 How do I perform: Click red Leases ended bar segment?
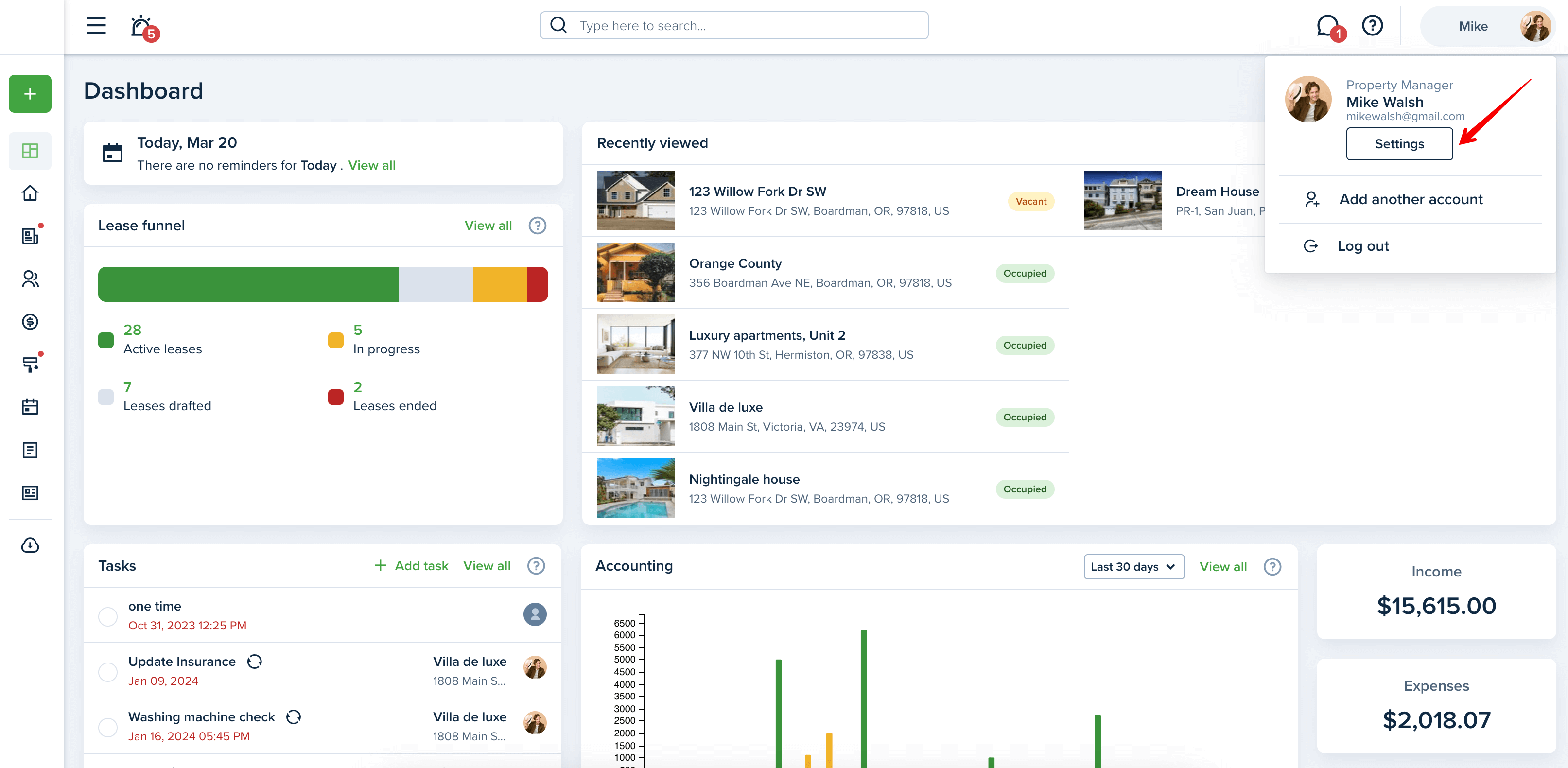tap(538, 284)
